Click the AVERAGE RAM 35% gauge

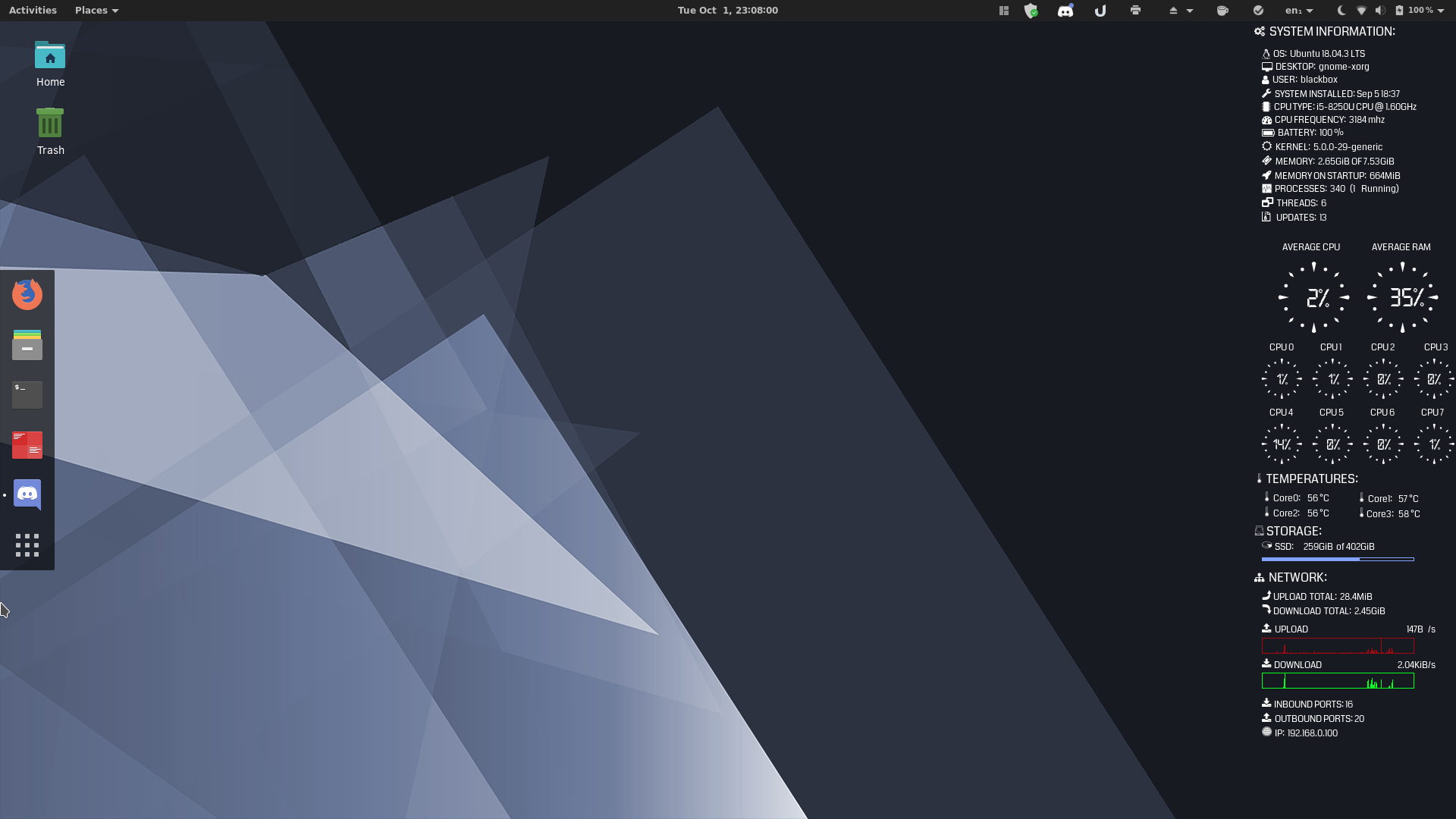[1403, 297]
